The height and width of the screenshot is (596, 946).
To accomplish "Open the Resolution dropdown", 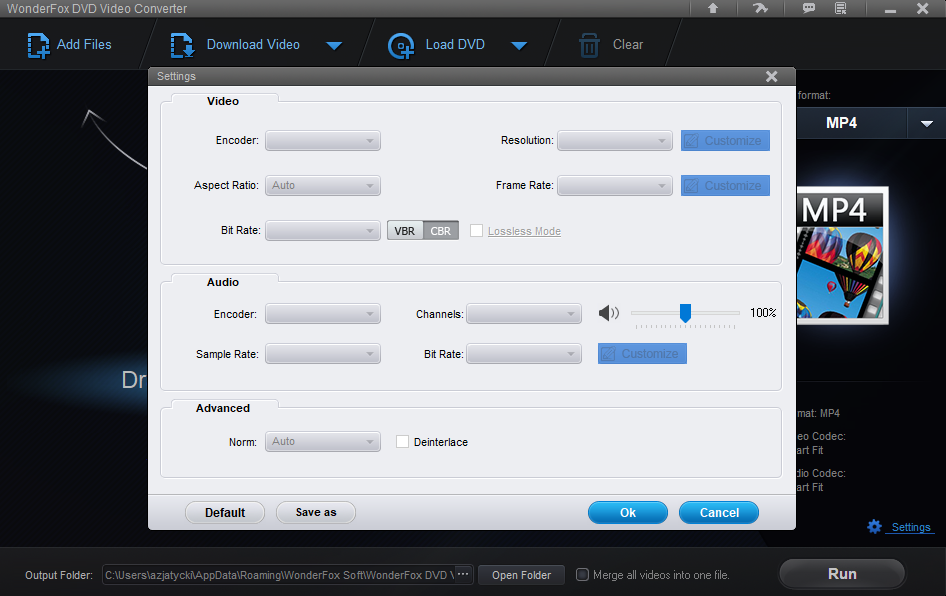I will tap(614, 141).
